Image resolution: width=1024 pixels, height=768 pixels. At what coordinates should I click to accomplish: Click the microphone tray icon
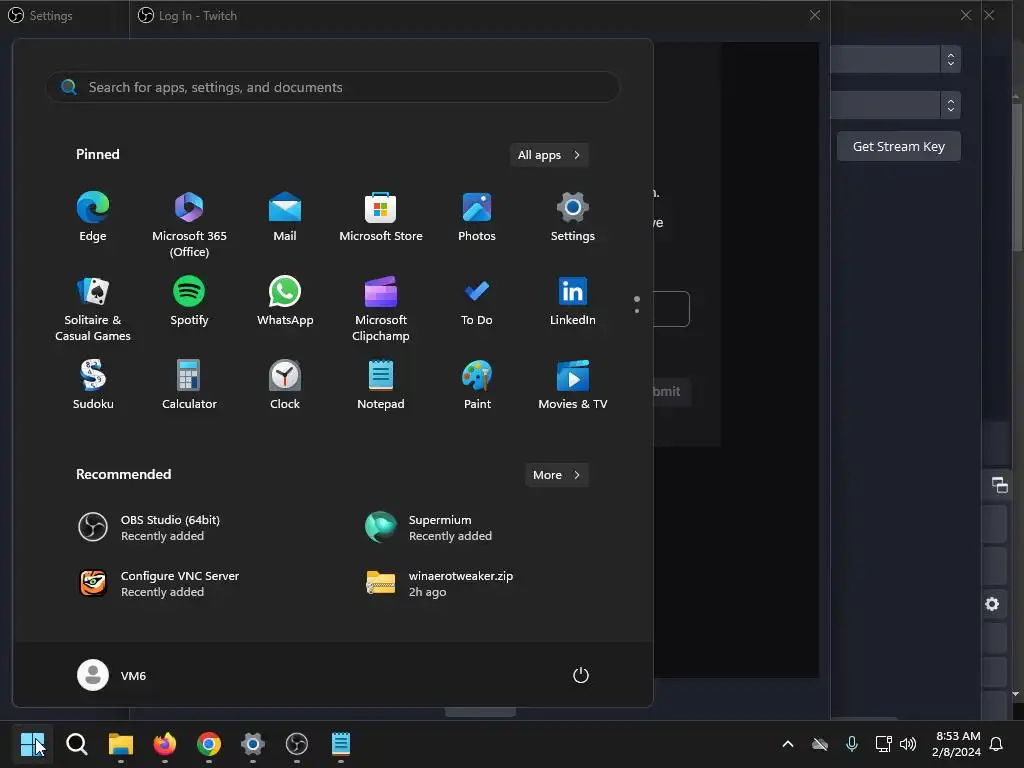pyautogui.click(x=852, y=744)
